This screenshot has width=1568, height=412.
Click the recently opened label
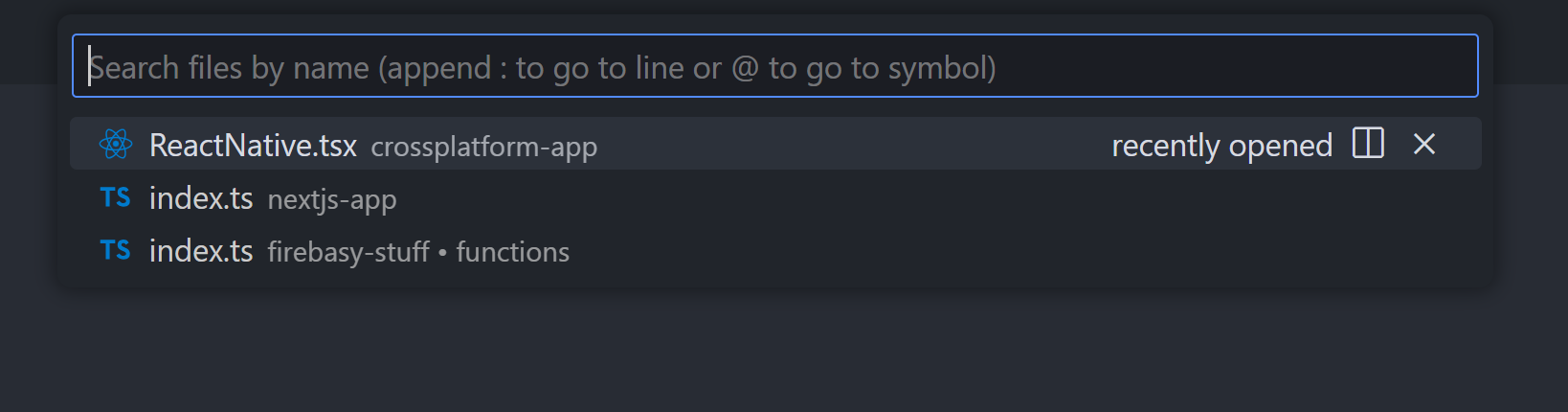[x=1221, y=146]
